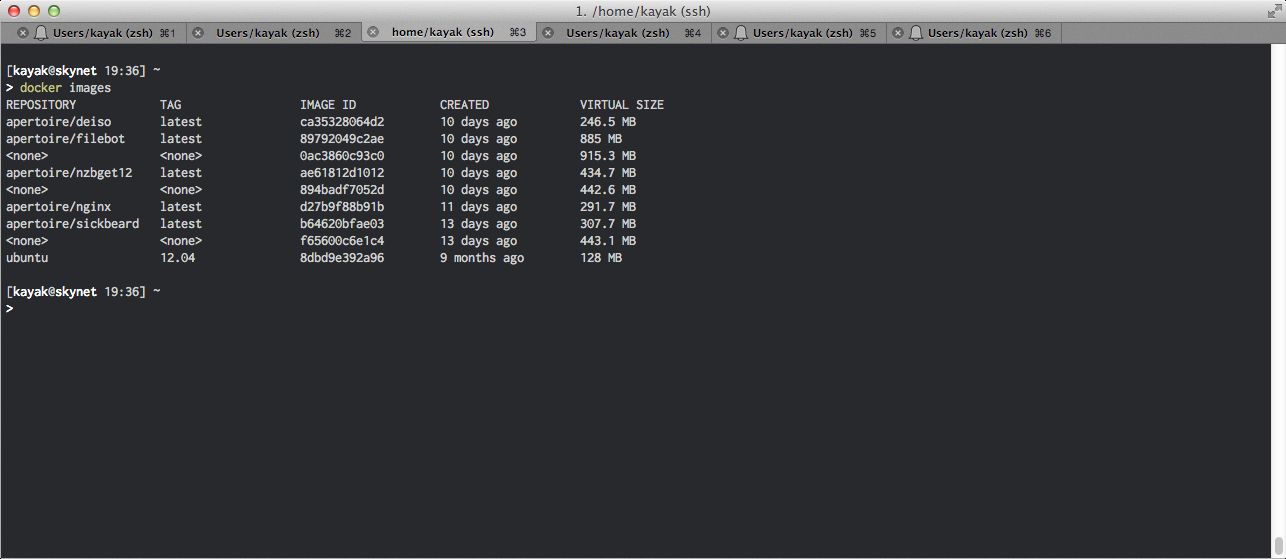1286x559 pixels.
Task: Click the CREATED column header
Action: click(464, 105)
